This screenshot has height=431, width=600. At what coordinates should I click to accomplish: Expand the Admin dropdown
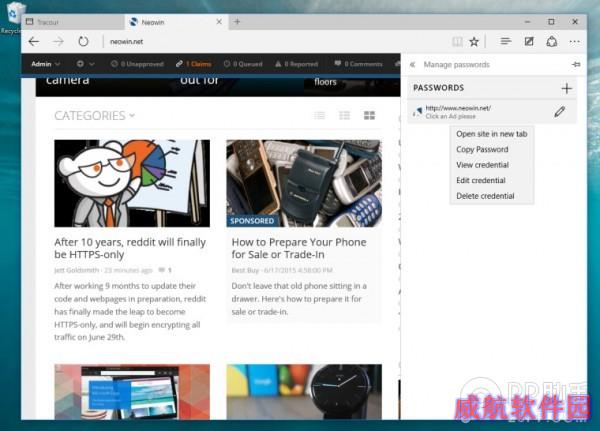45,64
